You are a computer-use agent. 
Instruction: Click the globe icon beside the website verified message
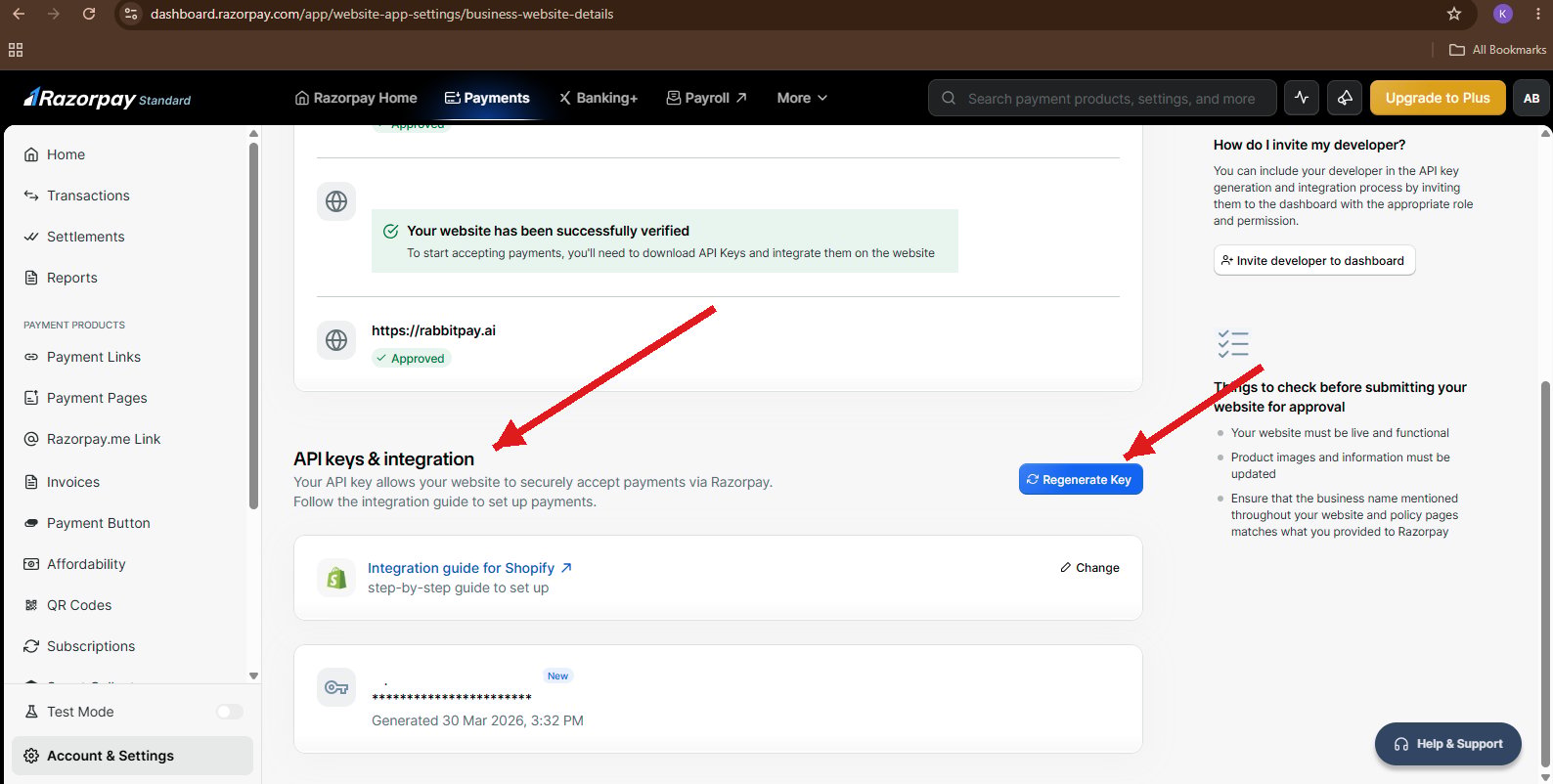click(336, 201)
